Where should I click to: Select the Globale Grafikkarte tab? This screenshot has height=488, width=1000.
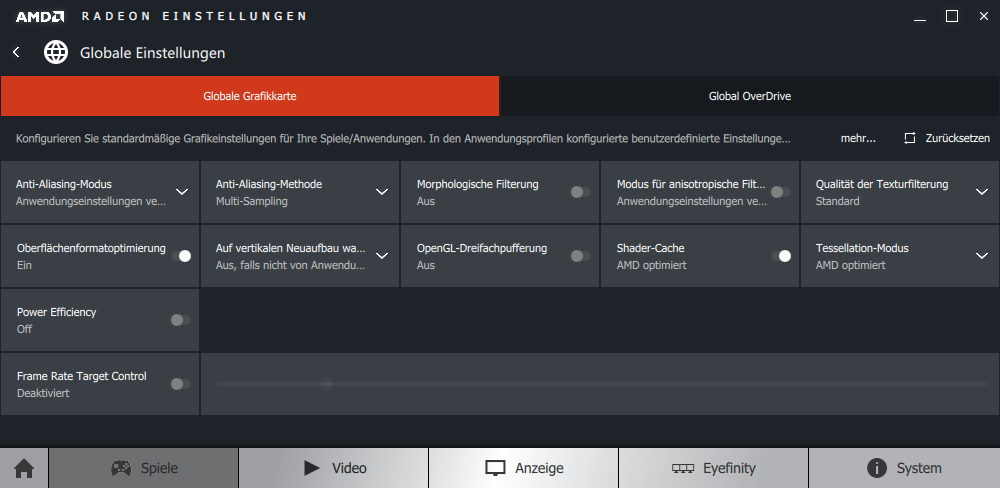[250, 96]
